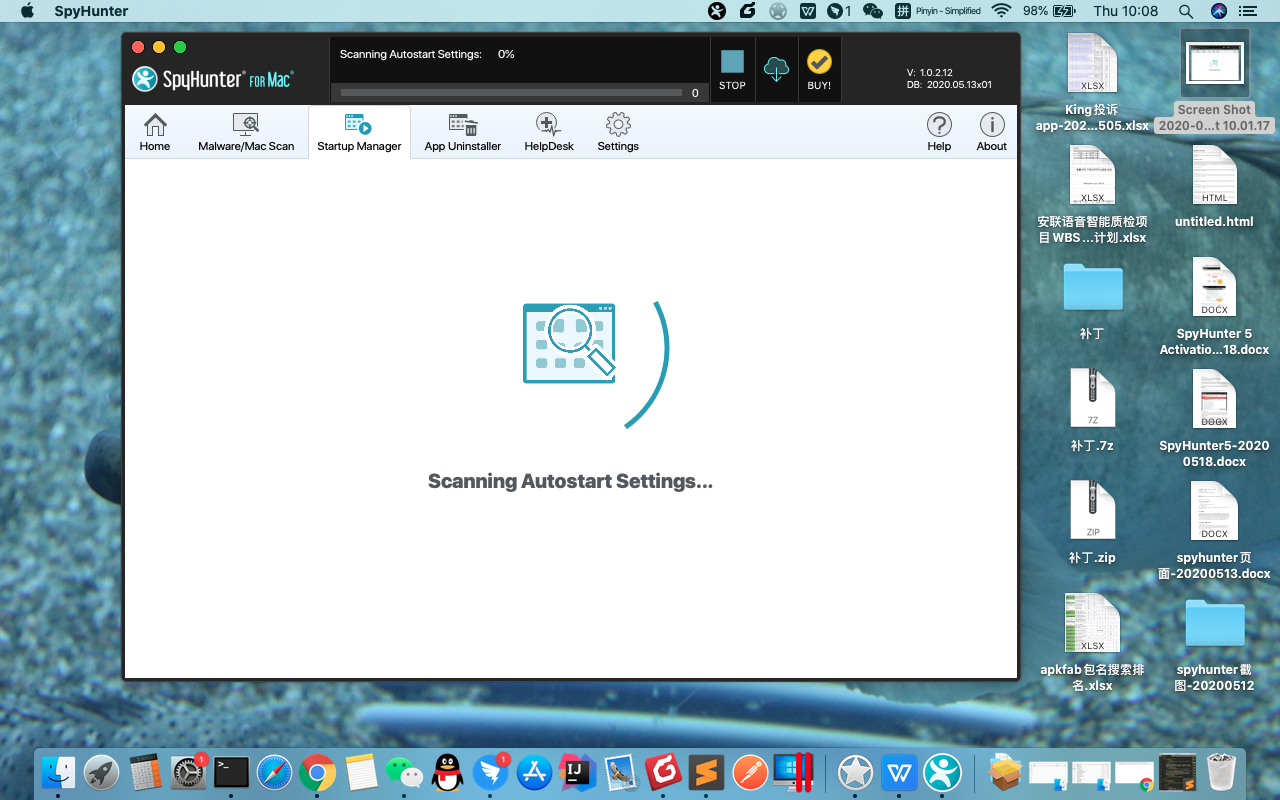Open the Trash in the Dock
The width and height of the screenshot is (1280, 800).
click(x=1221, y=772)
